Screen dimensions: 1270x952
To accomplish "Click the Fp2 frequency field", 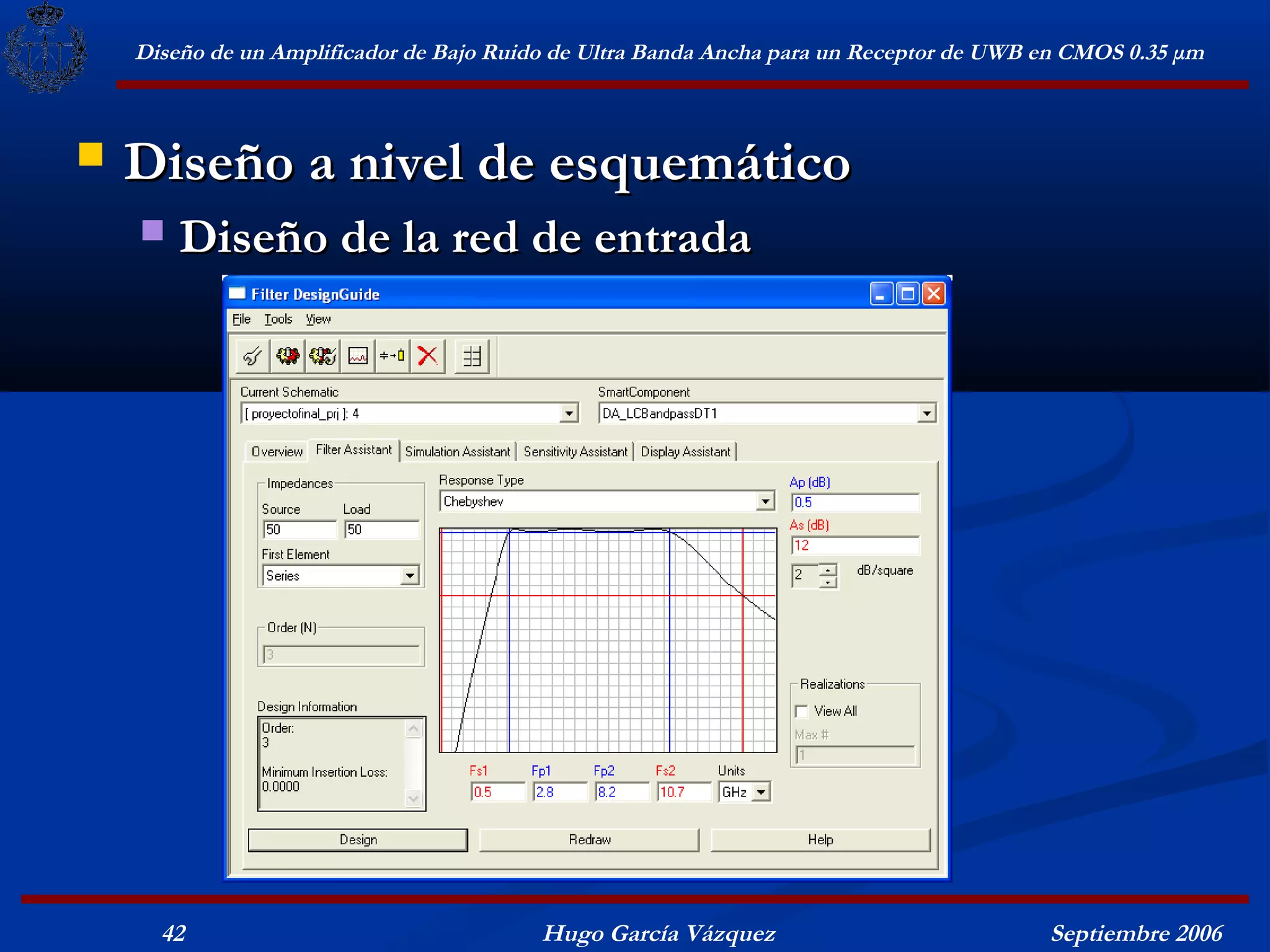I will point(622,792).
